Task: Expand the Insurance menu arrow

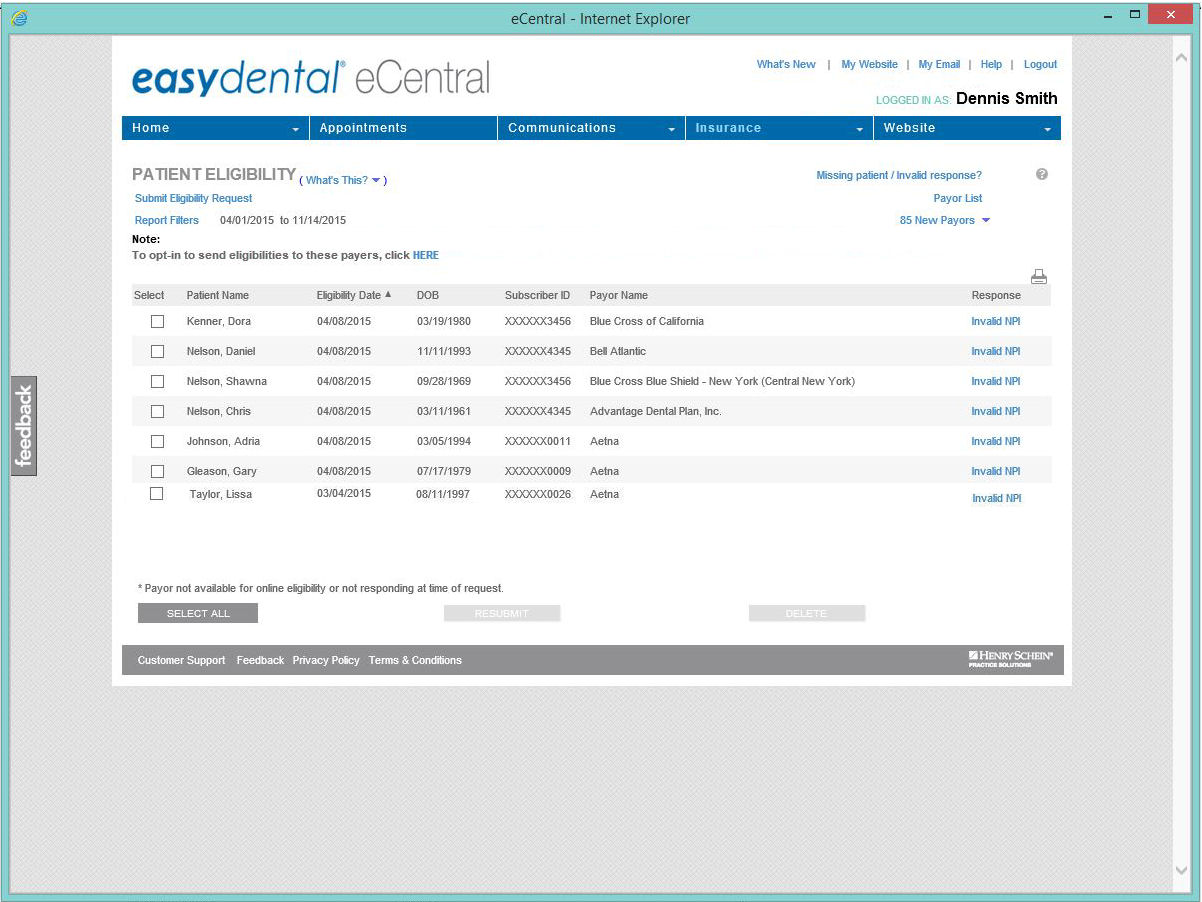Action: coord(859,130)
